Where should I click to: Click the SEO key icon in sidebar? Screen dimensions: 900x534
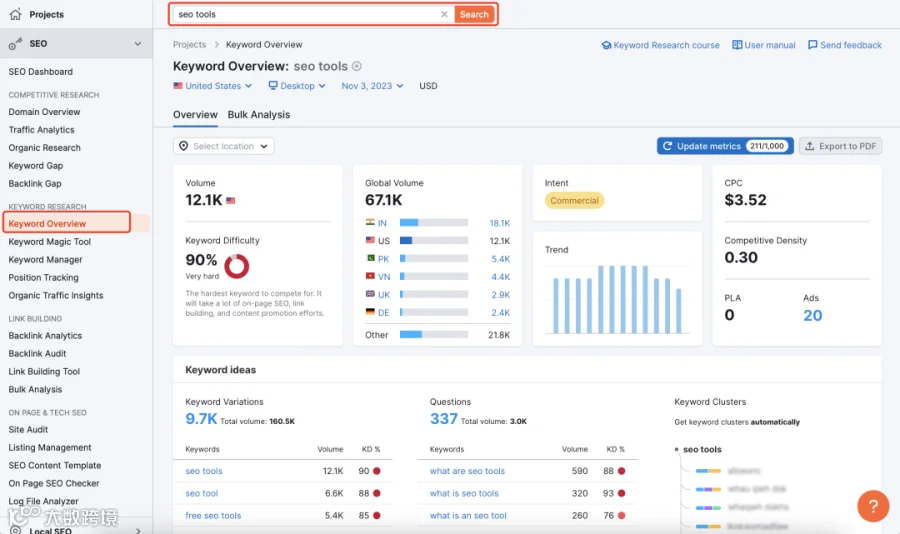pyautogui.click(x=15, y=44)
